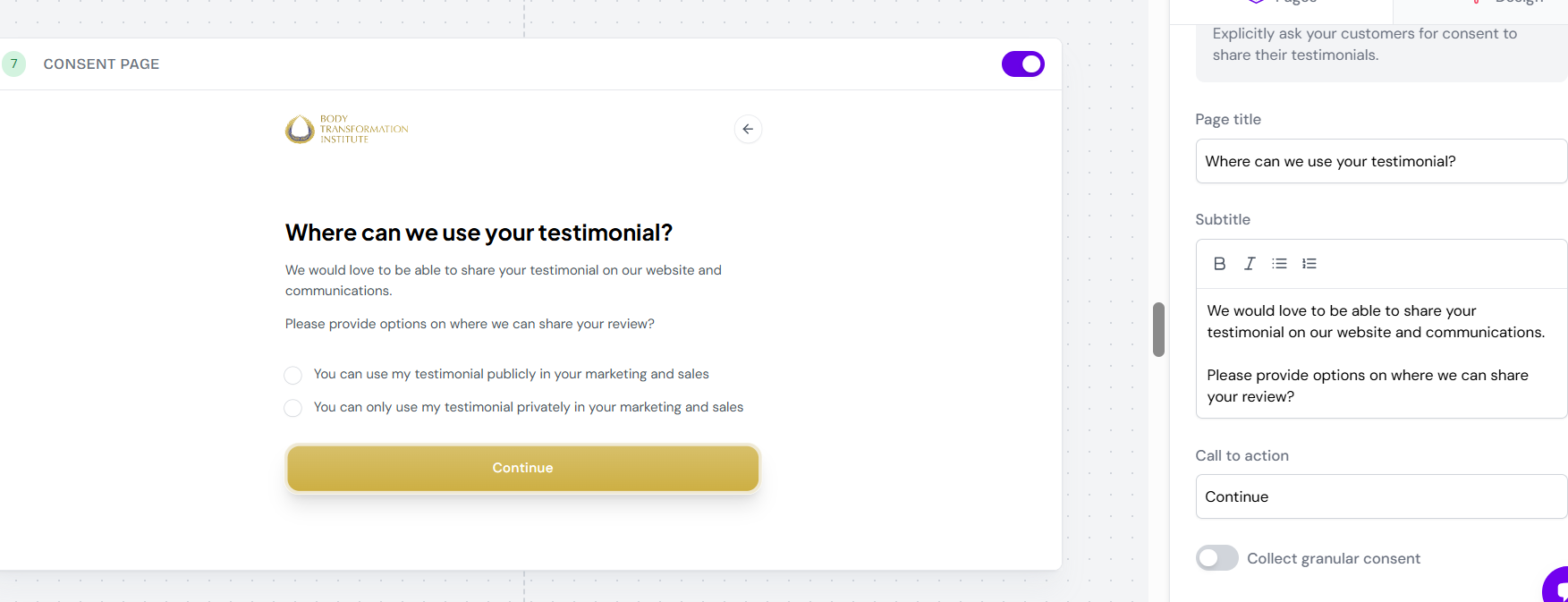
Task: Click the Call to action input field
Action: (1381, 496)
